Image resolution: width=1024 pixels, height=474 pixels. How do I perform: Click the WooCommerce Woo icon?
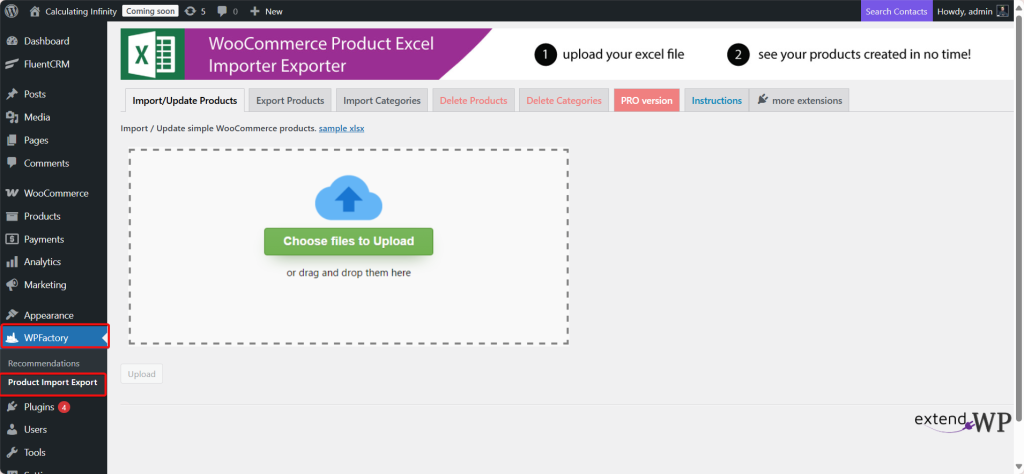[x=12, y=193]
